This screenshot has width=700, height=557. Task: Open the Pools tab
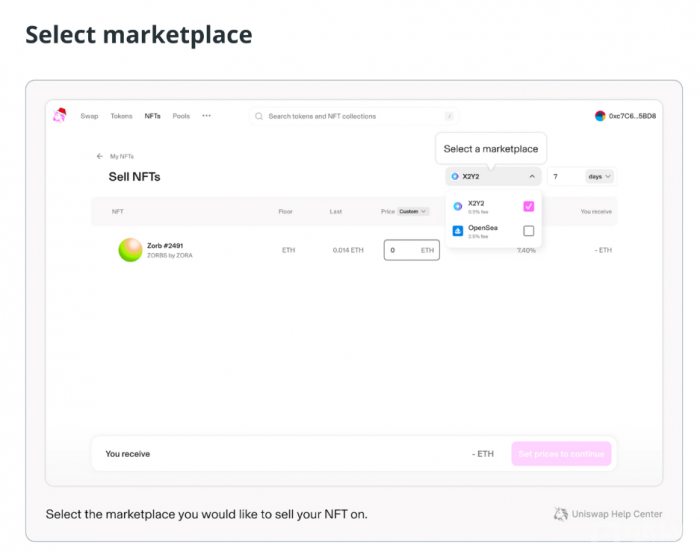coord(181,116)
